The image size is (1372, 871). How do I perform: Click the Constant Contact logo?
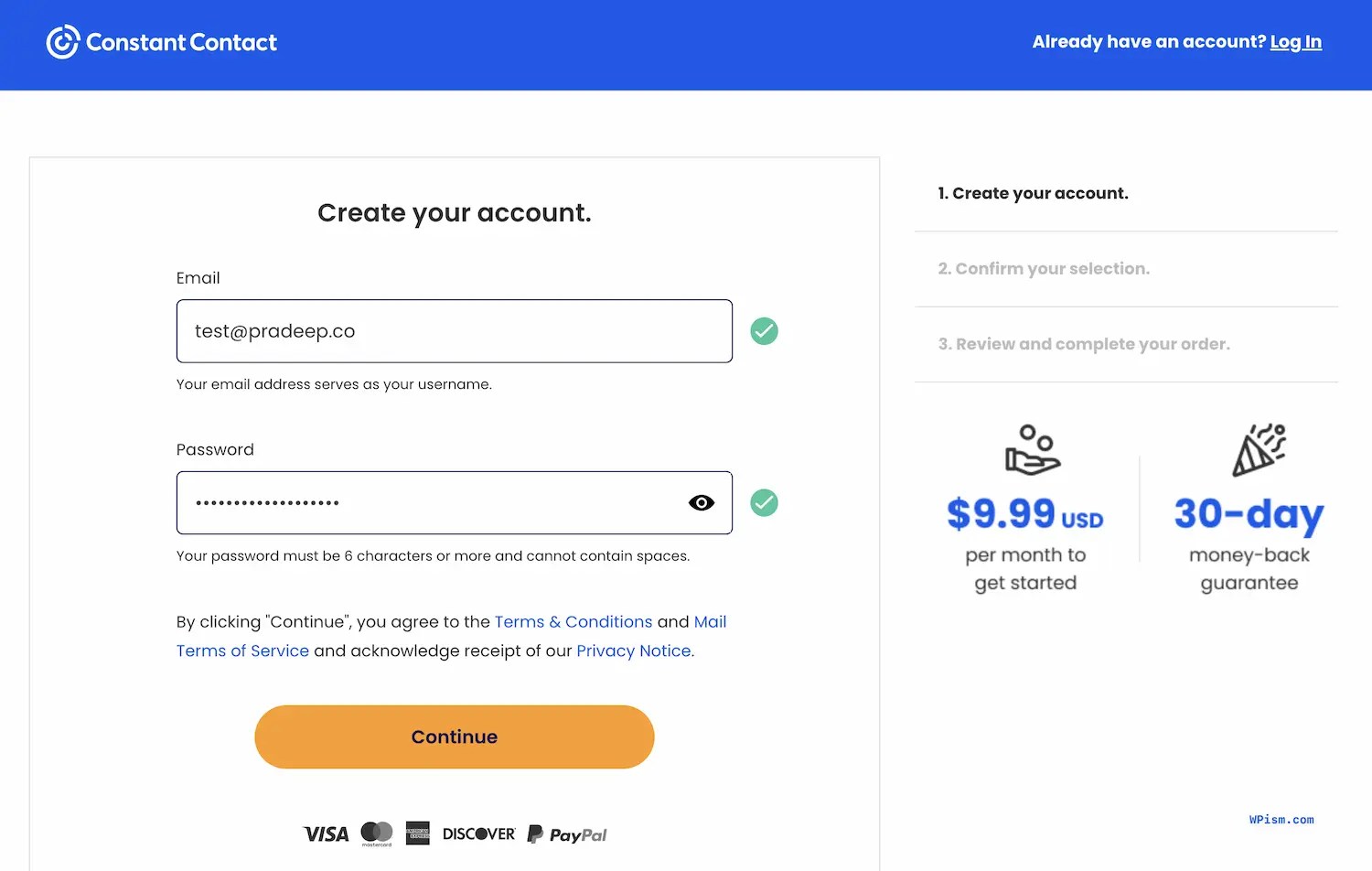(x=161, y=42)
